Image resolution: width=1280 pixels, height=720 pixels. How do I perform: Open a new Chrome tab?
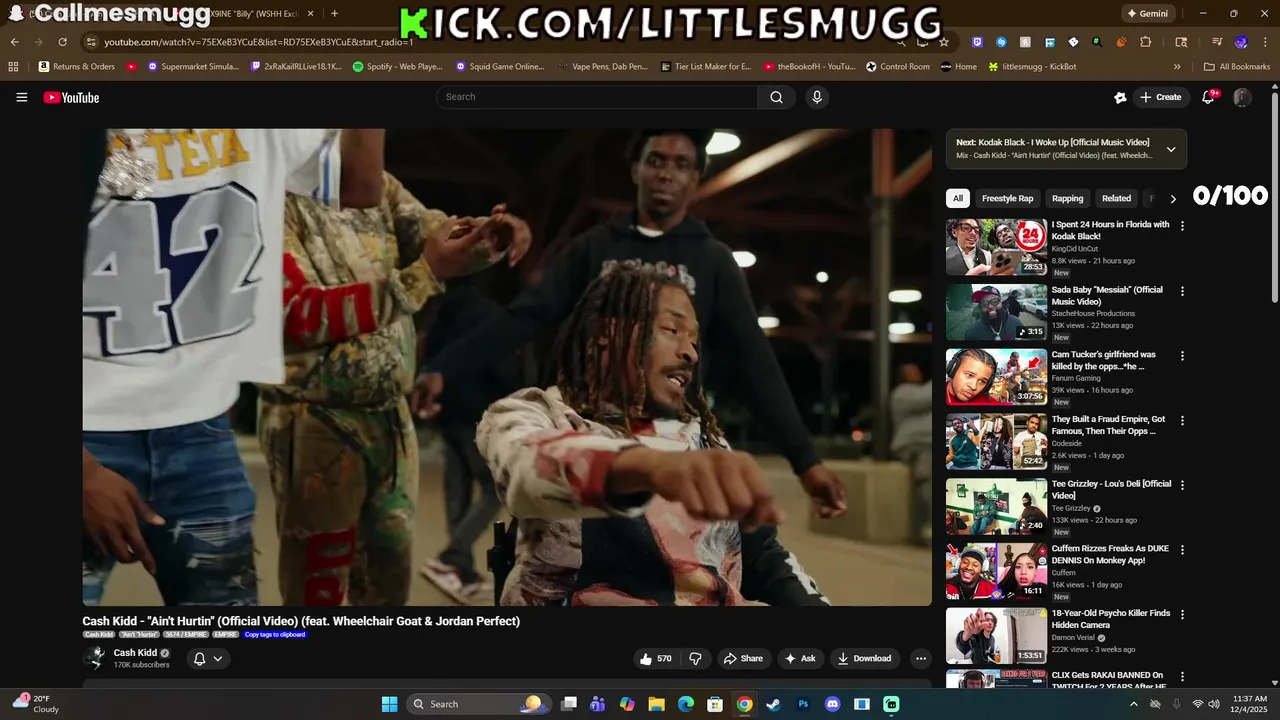[334, 14]
